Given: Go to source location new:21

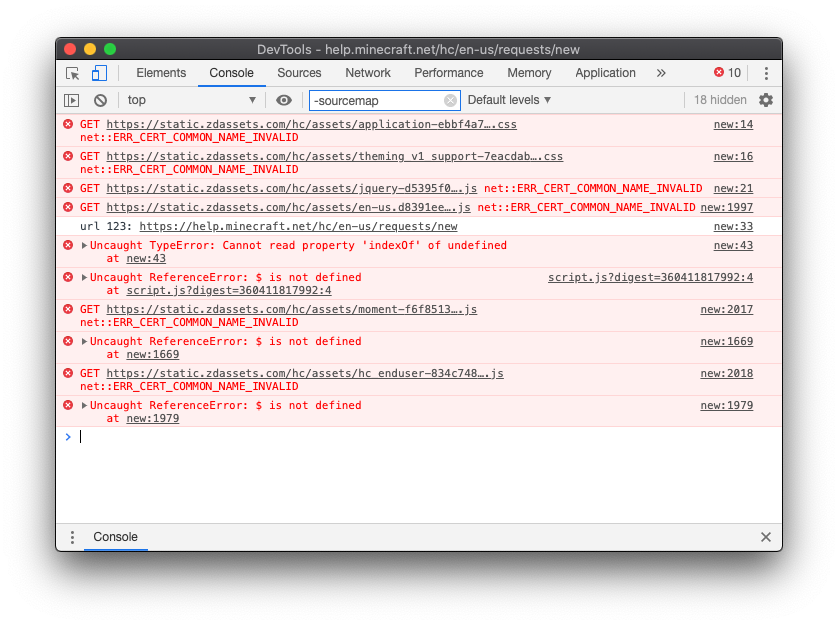Looking at the screenshot, I should point(733,189).
